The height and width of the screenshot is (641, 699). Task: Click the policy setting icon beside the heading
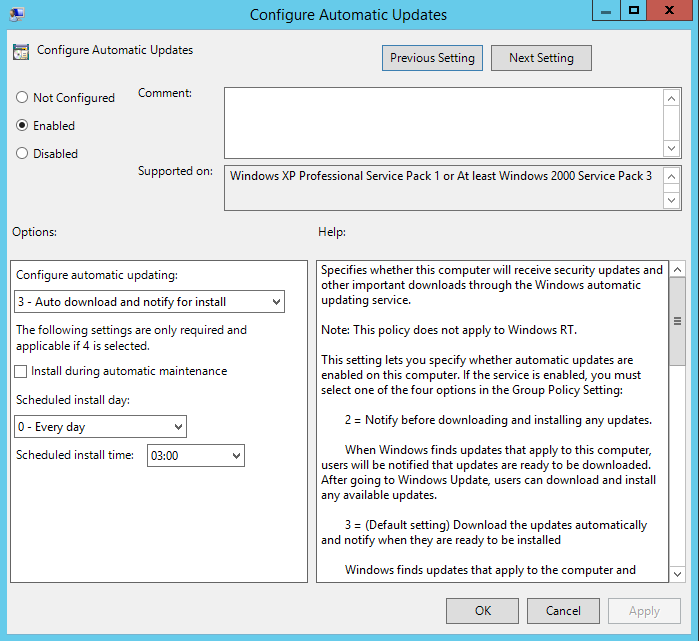pos(21,52)
